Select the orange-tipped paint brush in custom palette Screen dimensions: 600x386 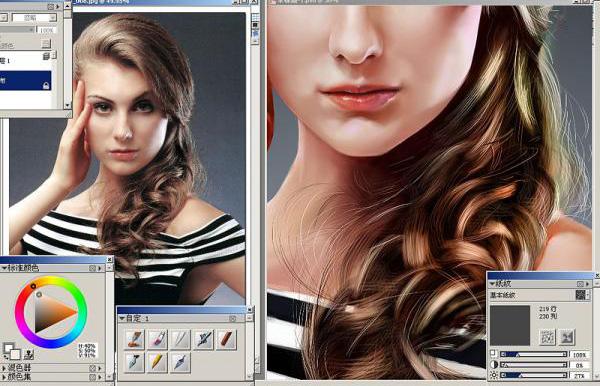tap(135, 339)
